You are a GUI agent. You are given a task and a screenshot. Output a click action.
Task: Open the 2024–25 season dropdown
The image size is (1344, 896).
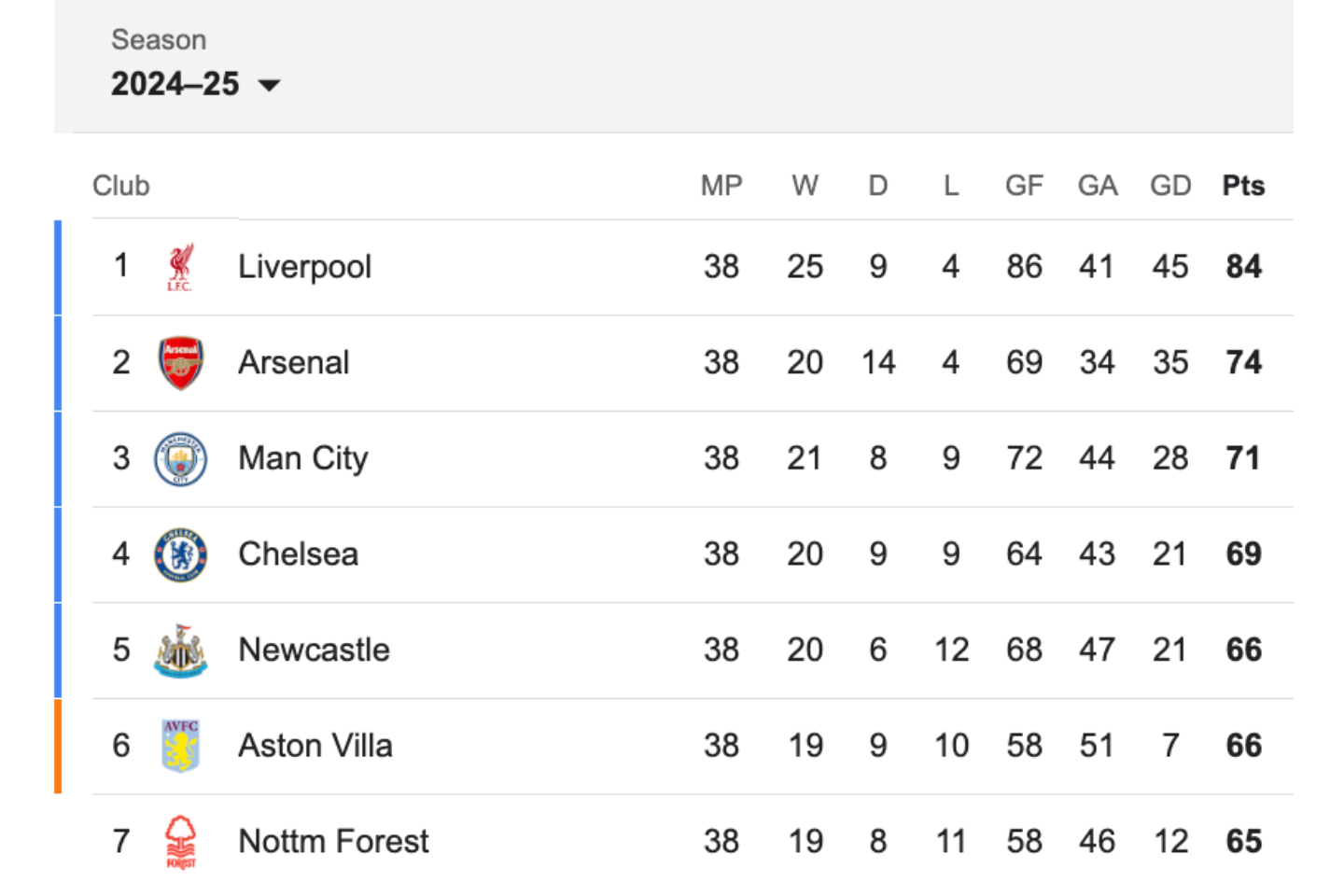pos(175,84)
